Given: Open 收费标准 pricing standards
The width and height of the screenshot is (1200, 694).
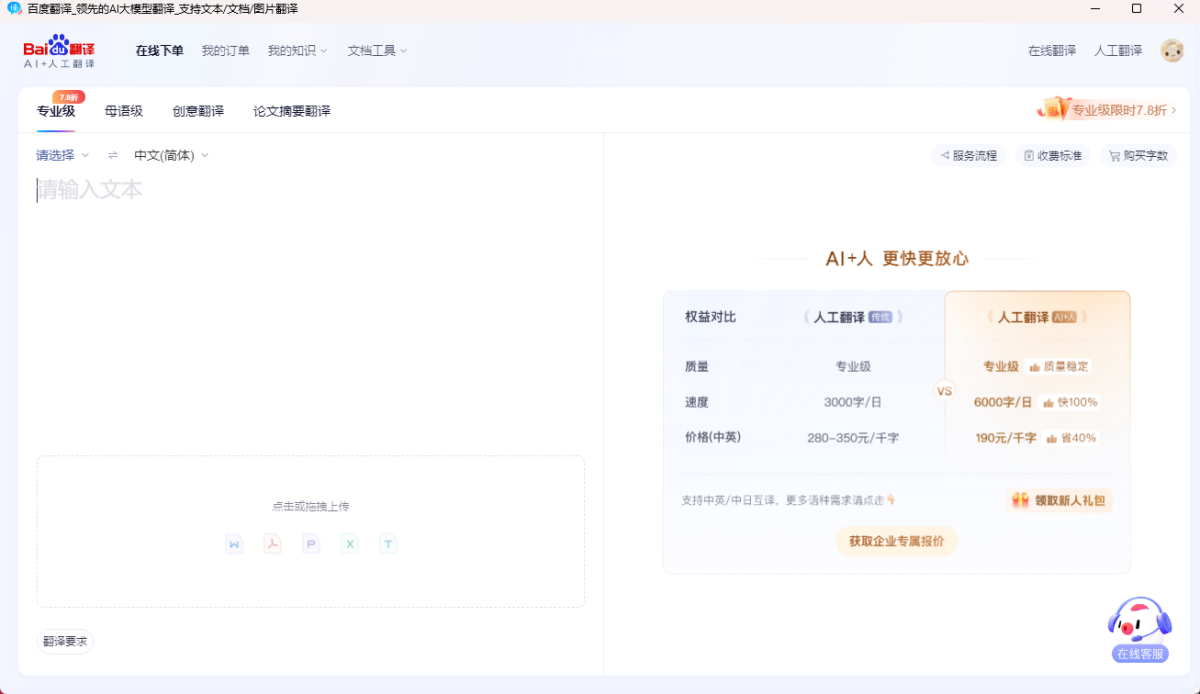Looking at the screenshot, I should click(1052, 155).
